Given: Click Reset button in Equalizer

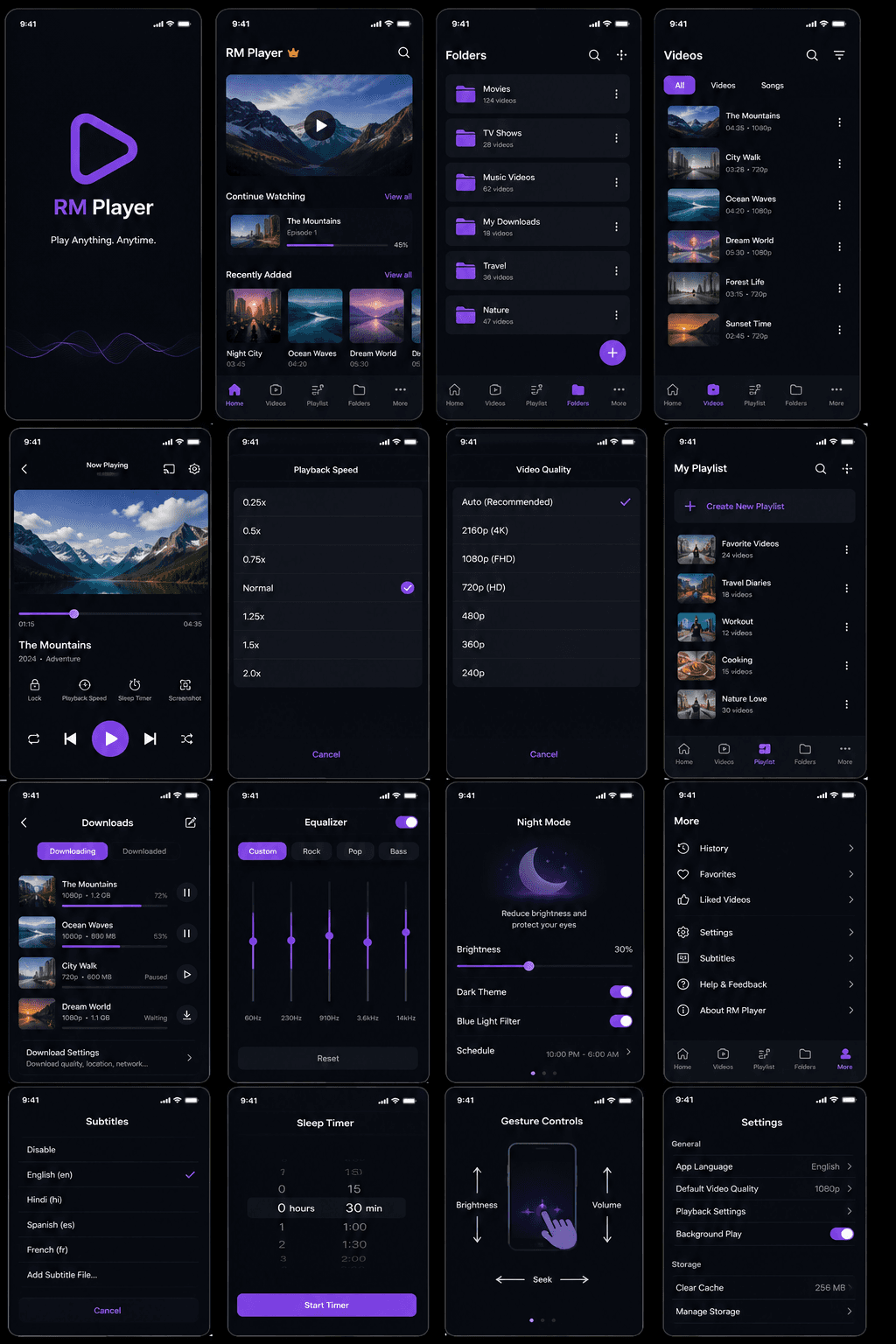Looking at the screenshot, I should (328, 1059).
